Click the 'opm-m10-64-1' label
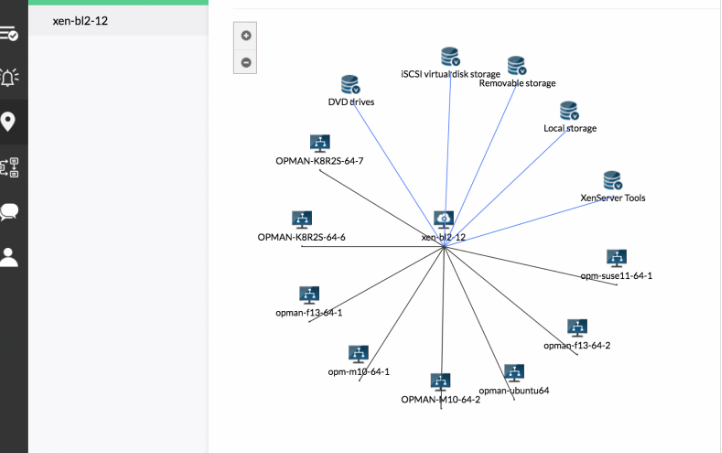 [358, 372]
